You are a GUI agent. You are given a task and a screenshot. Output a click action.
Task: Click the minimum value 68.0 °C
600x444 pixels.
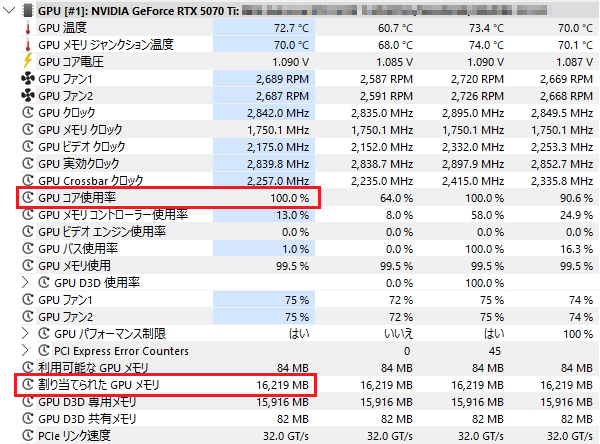pos(395,45)
